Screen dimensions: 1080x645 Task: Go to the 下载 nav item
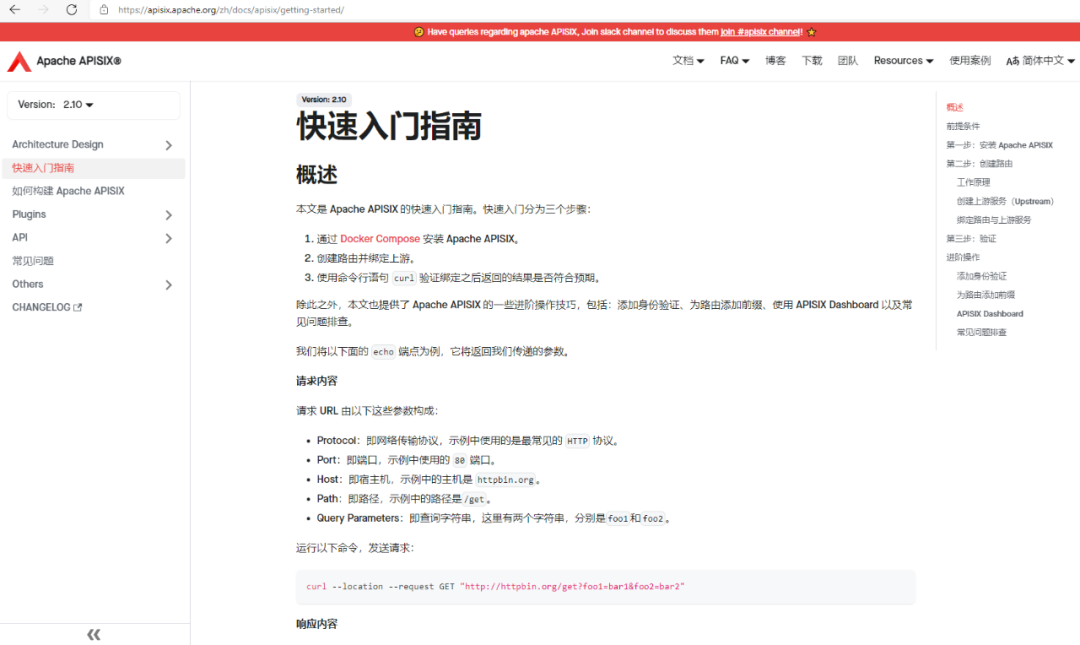(x=812, y=61)
